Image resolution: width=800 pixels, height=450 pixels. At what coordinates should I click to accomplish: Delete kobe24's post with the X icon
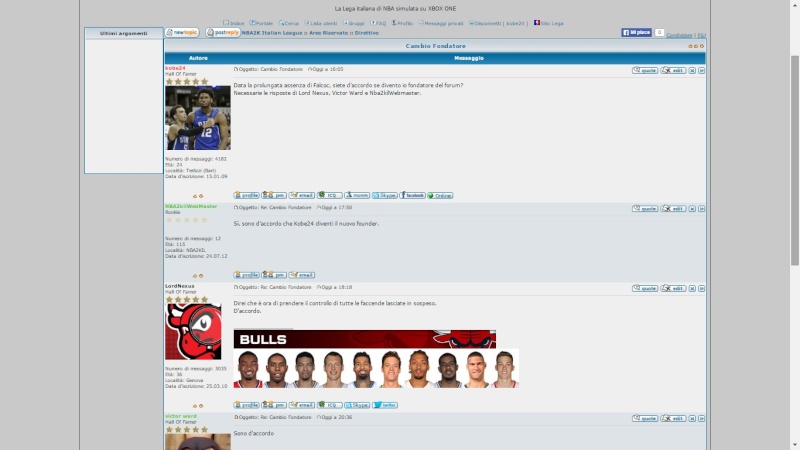click(692, 70)
